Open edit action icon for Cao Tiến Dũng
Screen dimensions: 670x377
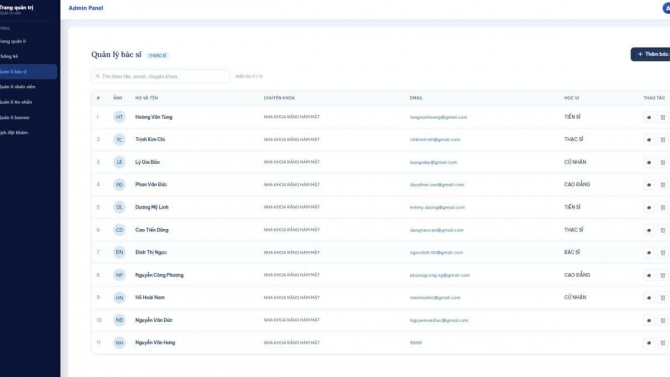pyautogui.click(x=649, y=230)
